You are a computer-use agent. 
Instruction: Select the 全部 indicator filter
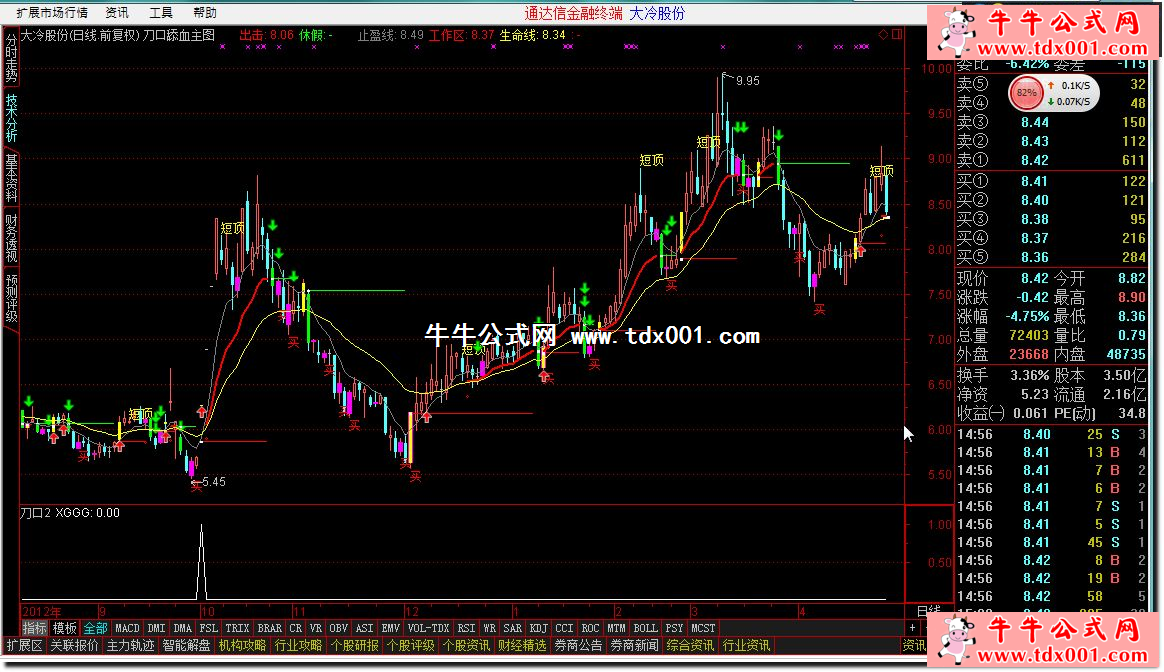pos(96,628)
